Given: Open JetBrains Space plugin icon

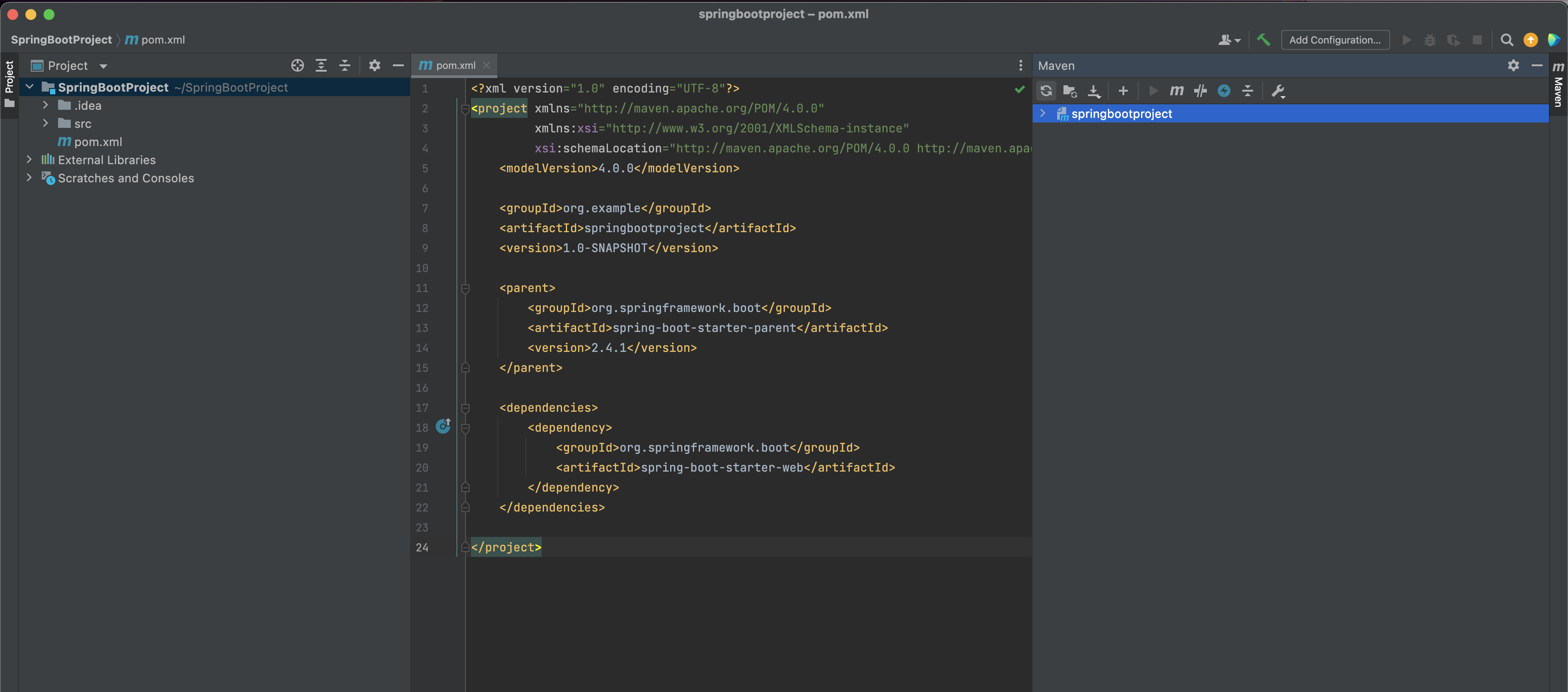Looking at the screenshot, I should point(1554,39).
